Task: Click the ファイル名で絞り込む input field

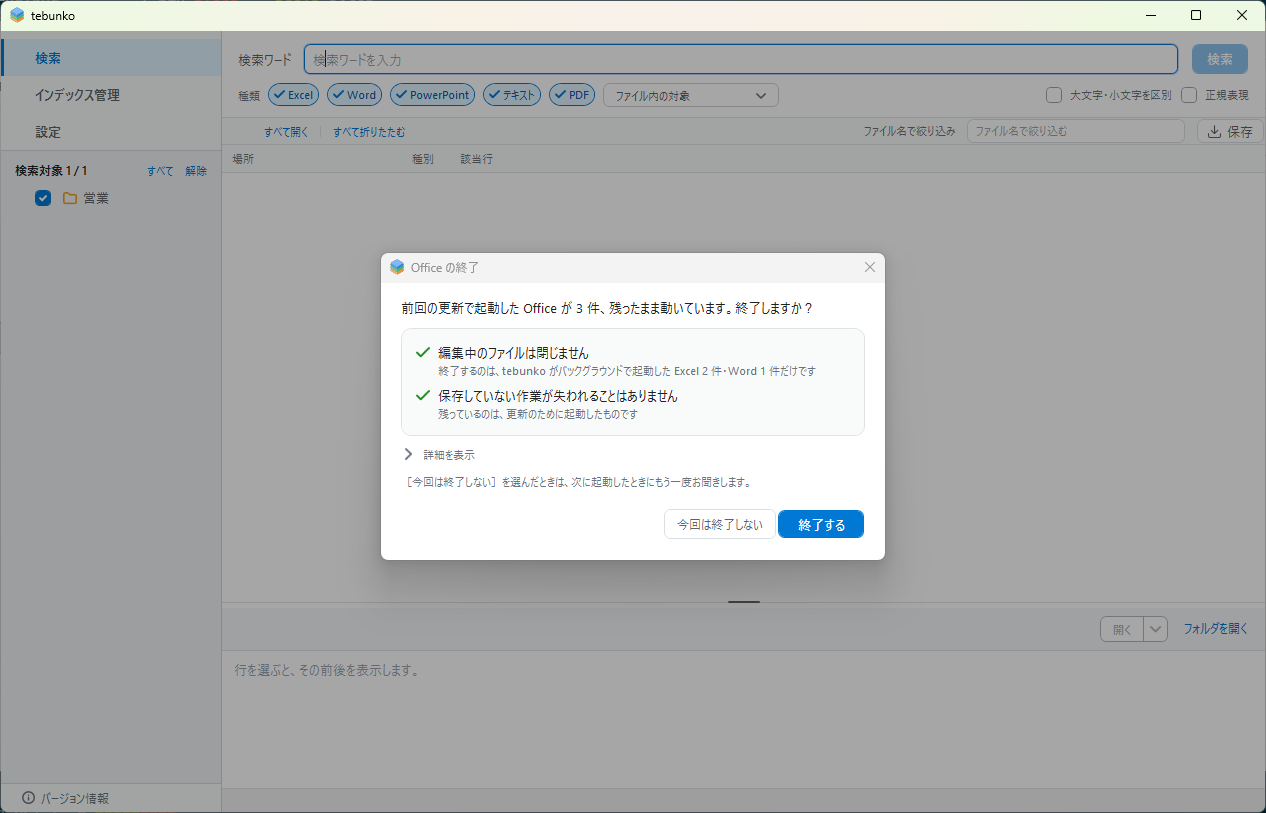Action: coord(1076,131)
